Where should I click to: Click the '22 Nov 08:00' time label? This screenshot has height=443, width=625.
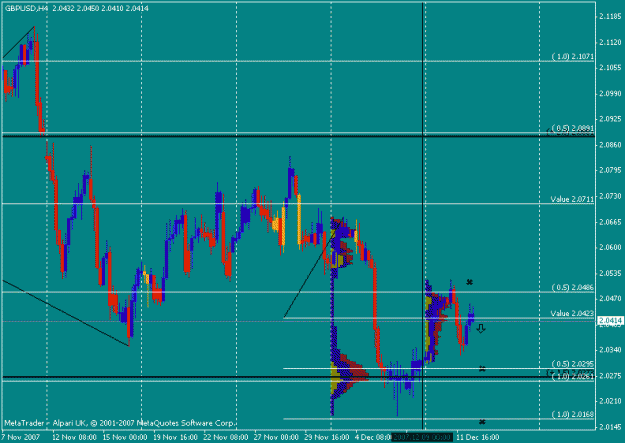(x=226, y=437)
